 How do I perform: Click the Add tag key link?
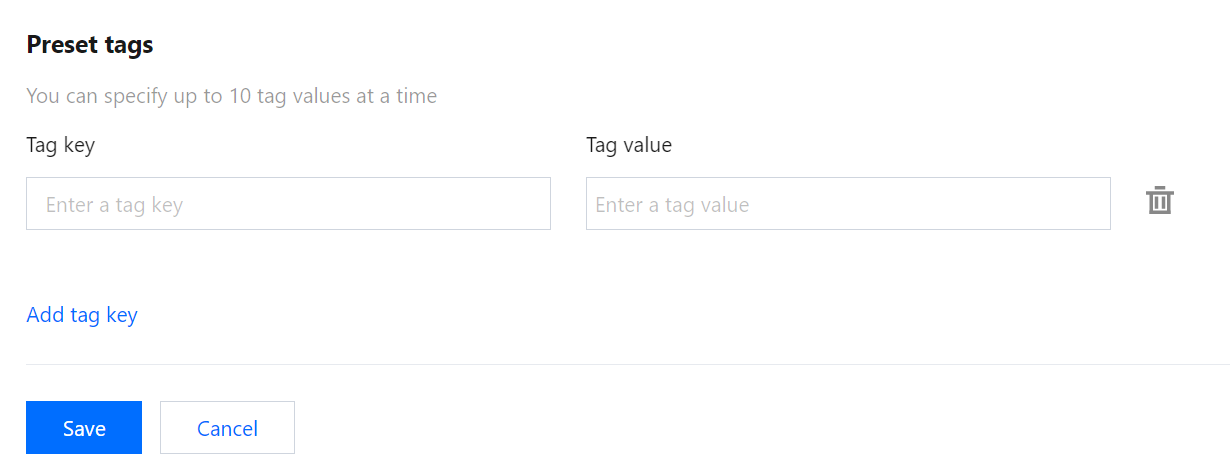[x=82, y=315]
